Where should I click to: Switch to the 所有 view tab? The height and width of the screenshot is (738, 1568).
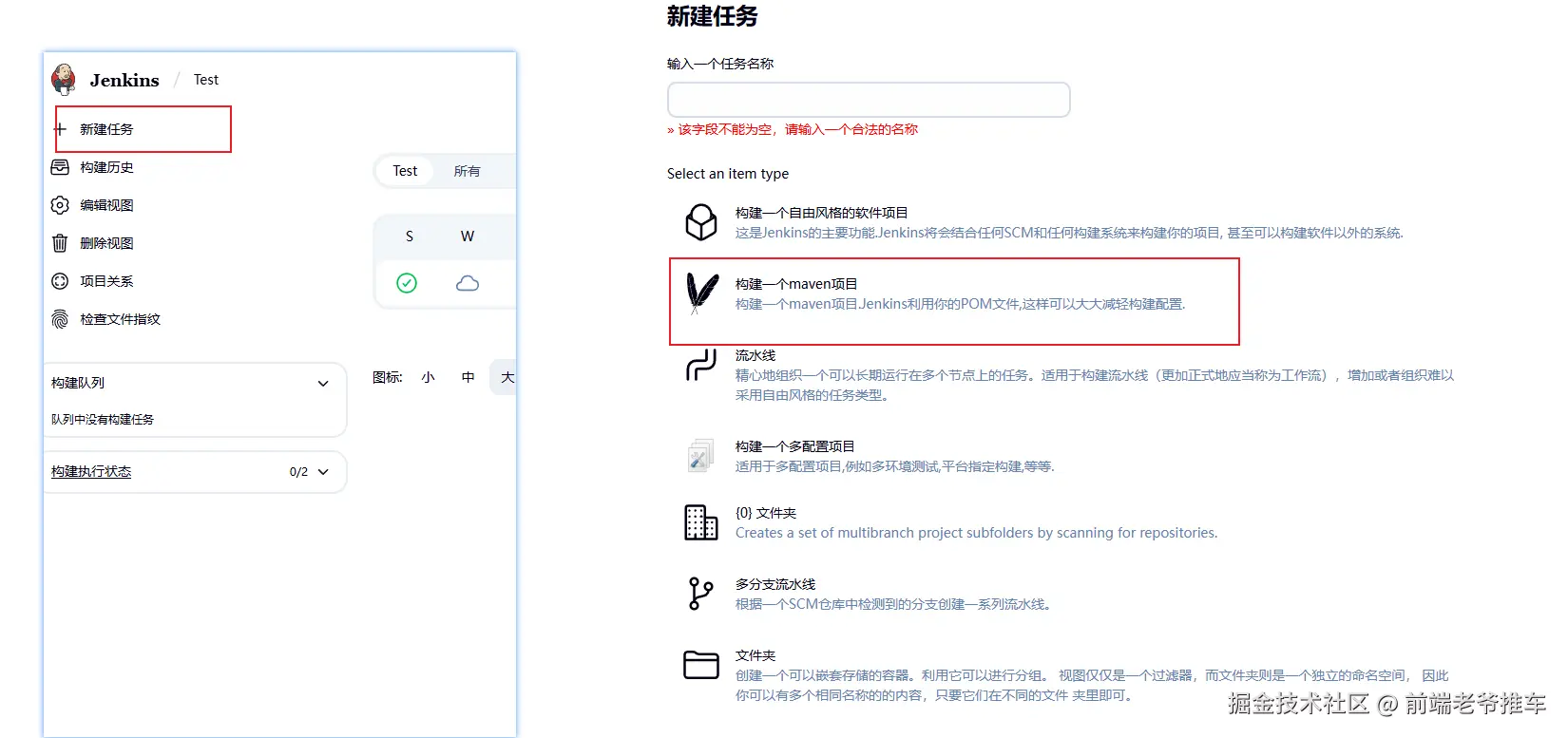(467, 171)
